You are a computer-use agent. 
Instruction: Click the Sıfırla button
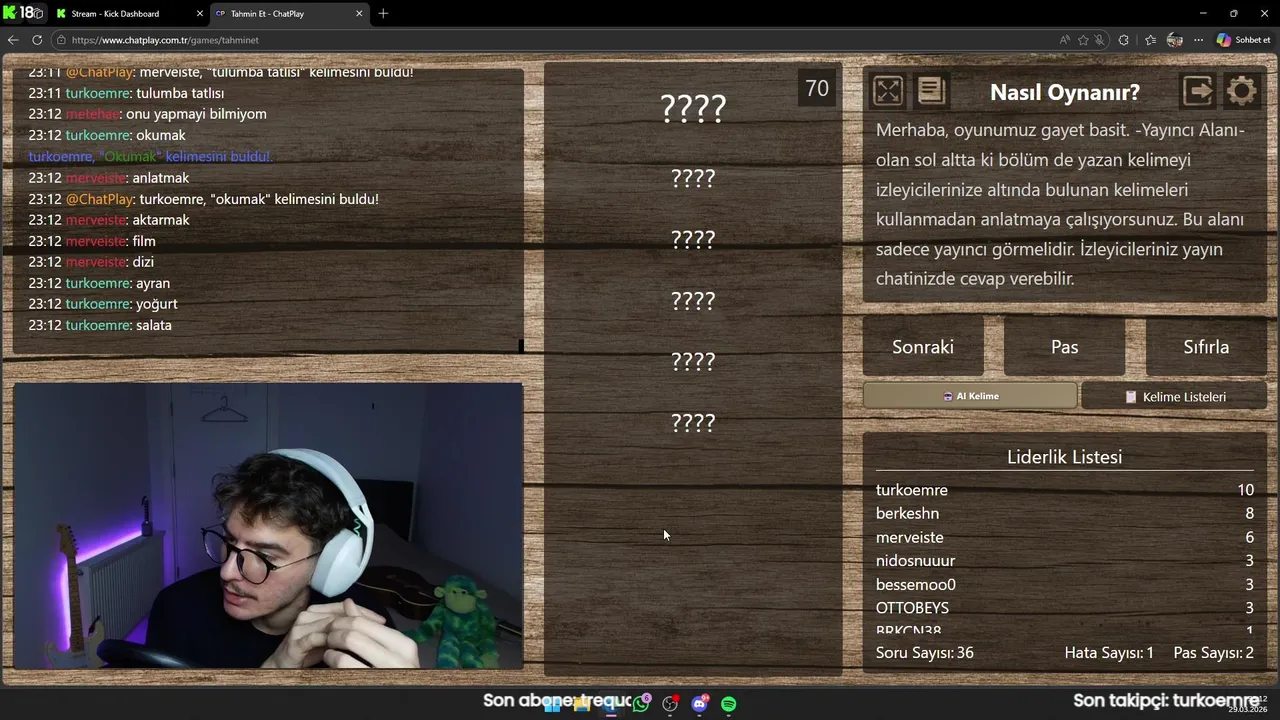point(1206,347)
